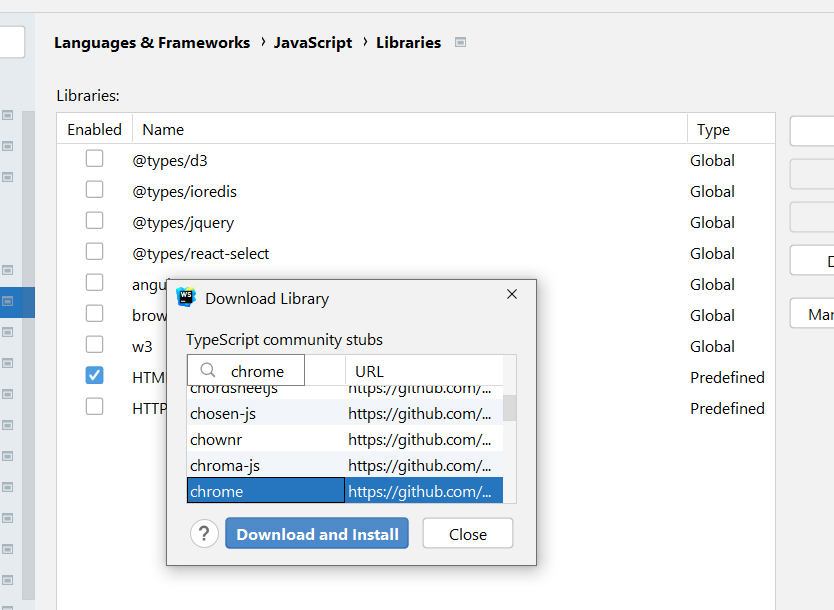Click the URL column header in stubs table
Viewport: 834px width, 610px height.
coord(424,371)
